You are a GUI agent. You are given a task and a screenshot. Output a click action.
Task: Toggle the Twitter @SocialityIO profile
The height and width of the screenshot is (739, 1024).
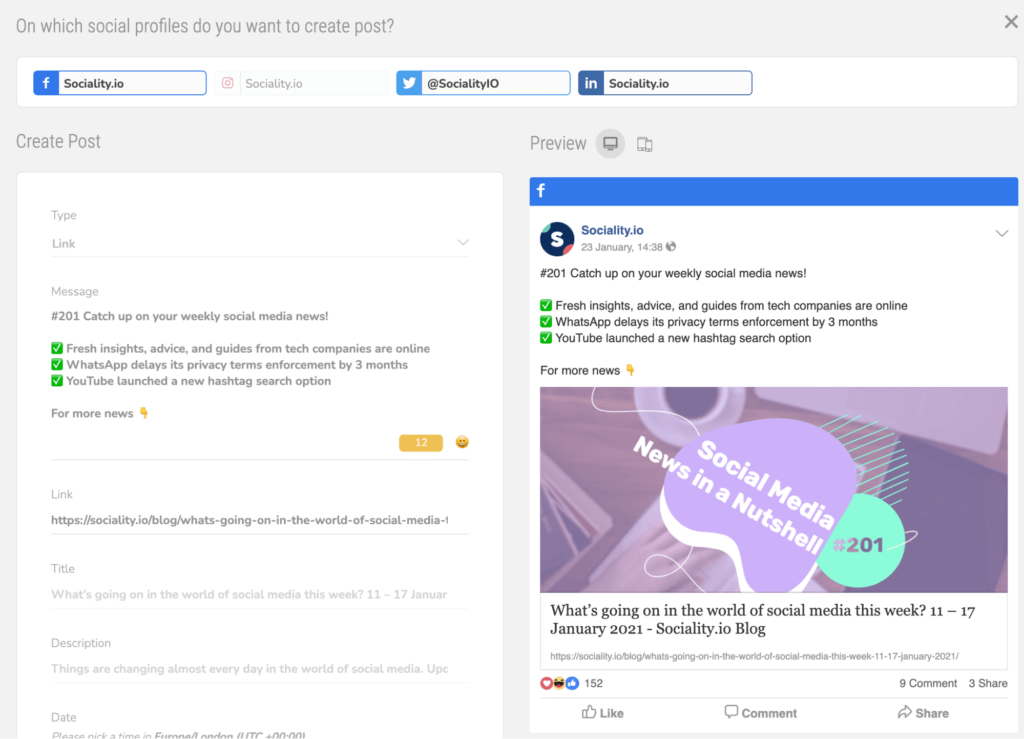(483, 83)
